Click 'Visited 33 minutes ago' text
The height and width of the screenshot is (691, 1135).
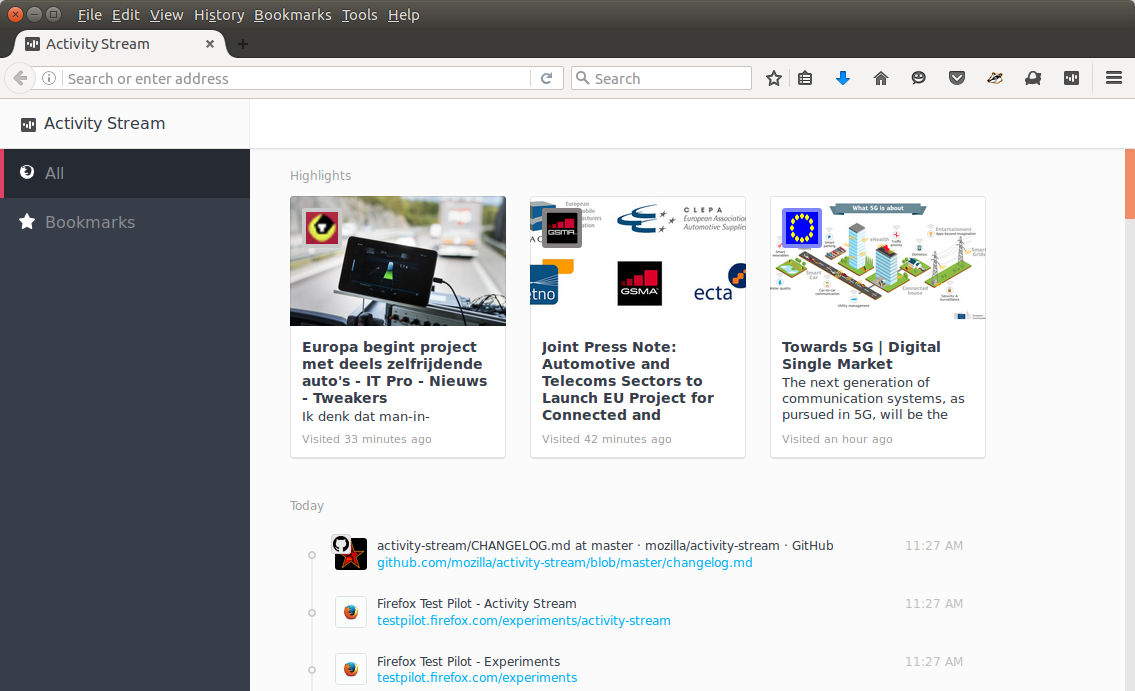tap(366, 439)
